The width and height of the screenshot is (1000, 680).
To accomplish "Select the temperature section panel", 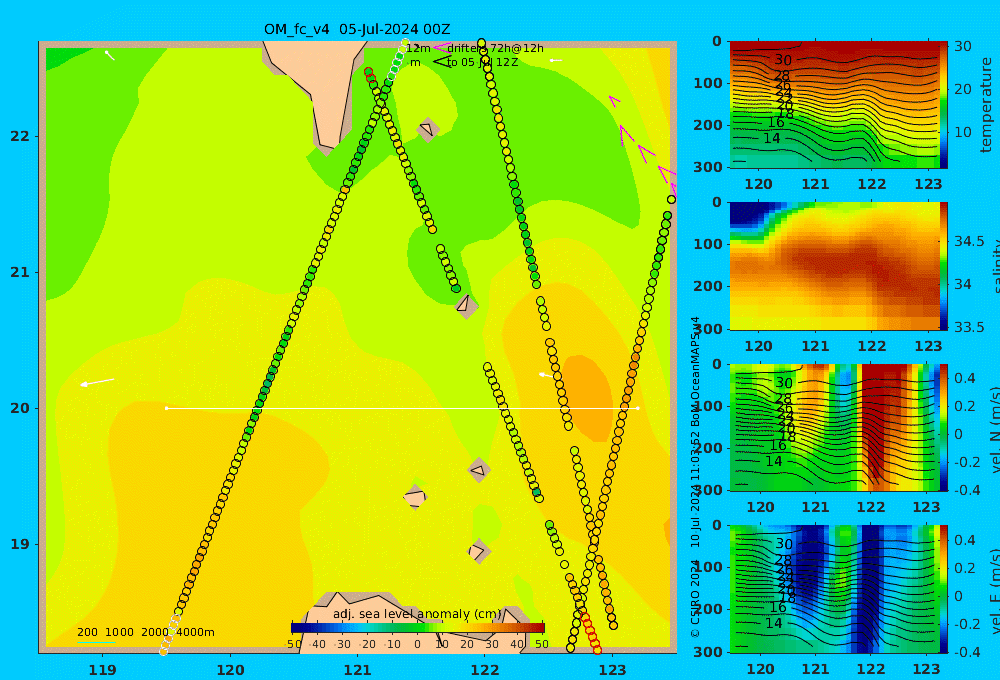I will [x=834, y=105].
